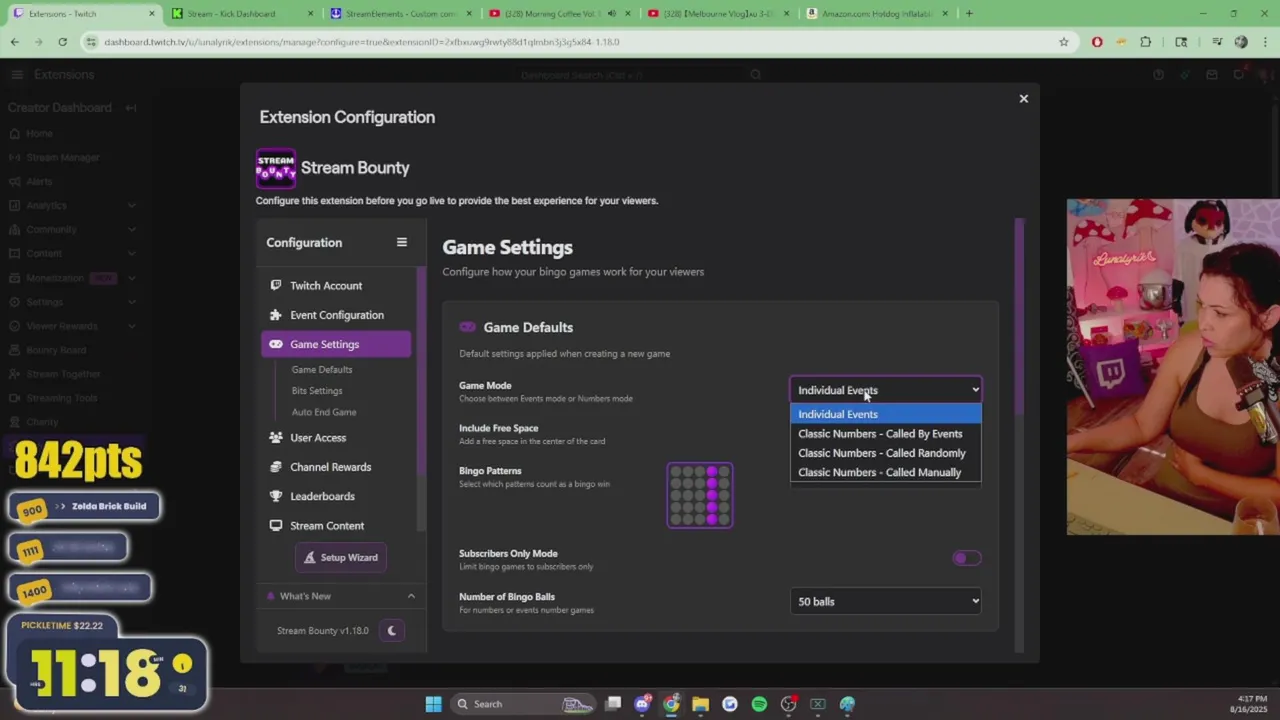Open the browser Extensions puzzle icon
The image size is (1280, 720).
click(1145, 42)
